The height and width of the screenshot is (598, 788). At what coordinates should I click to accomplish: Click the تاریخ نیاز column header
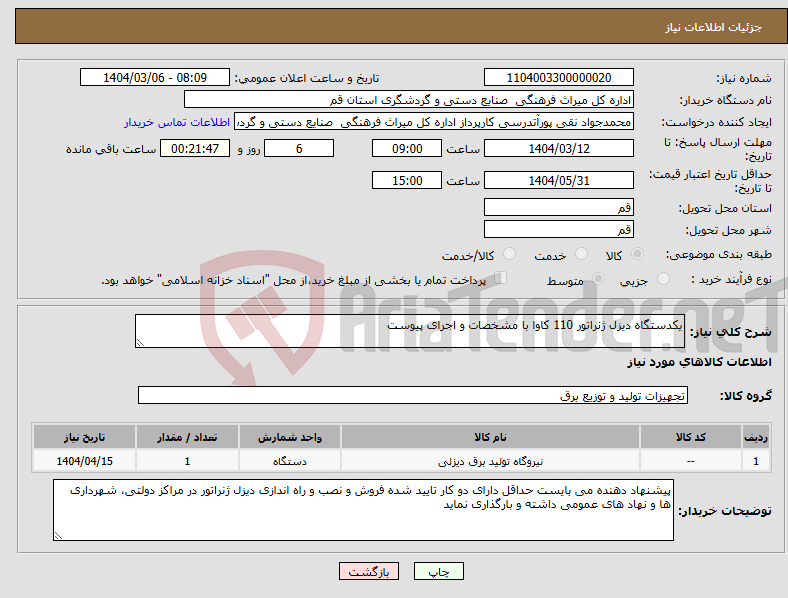[x=84, y=437]
